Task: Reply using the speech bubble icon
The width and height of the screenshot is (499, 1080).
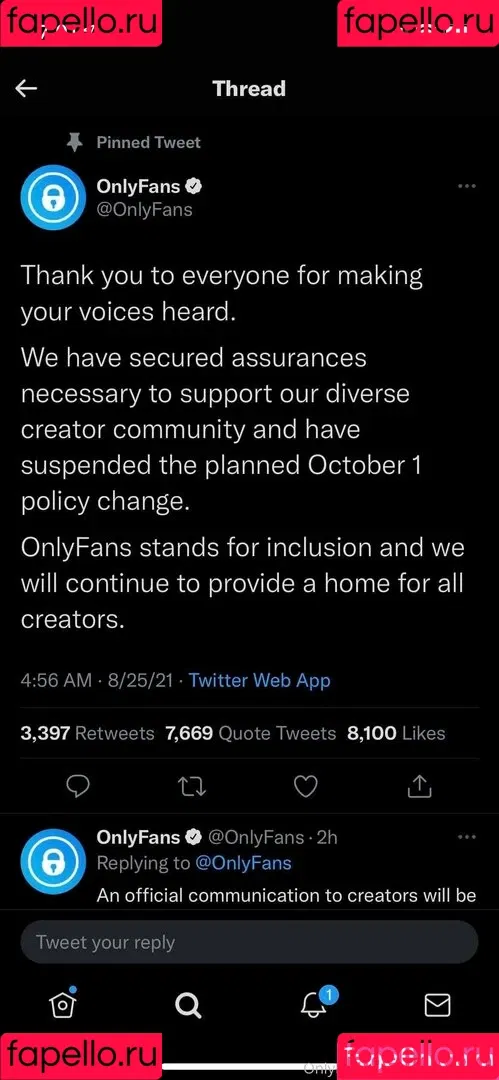Action: [x=79, y=787]
